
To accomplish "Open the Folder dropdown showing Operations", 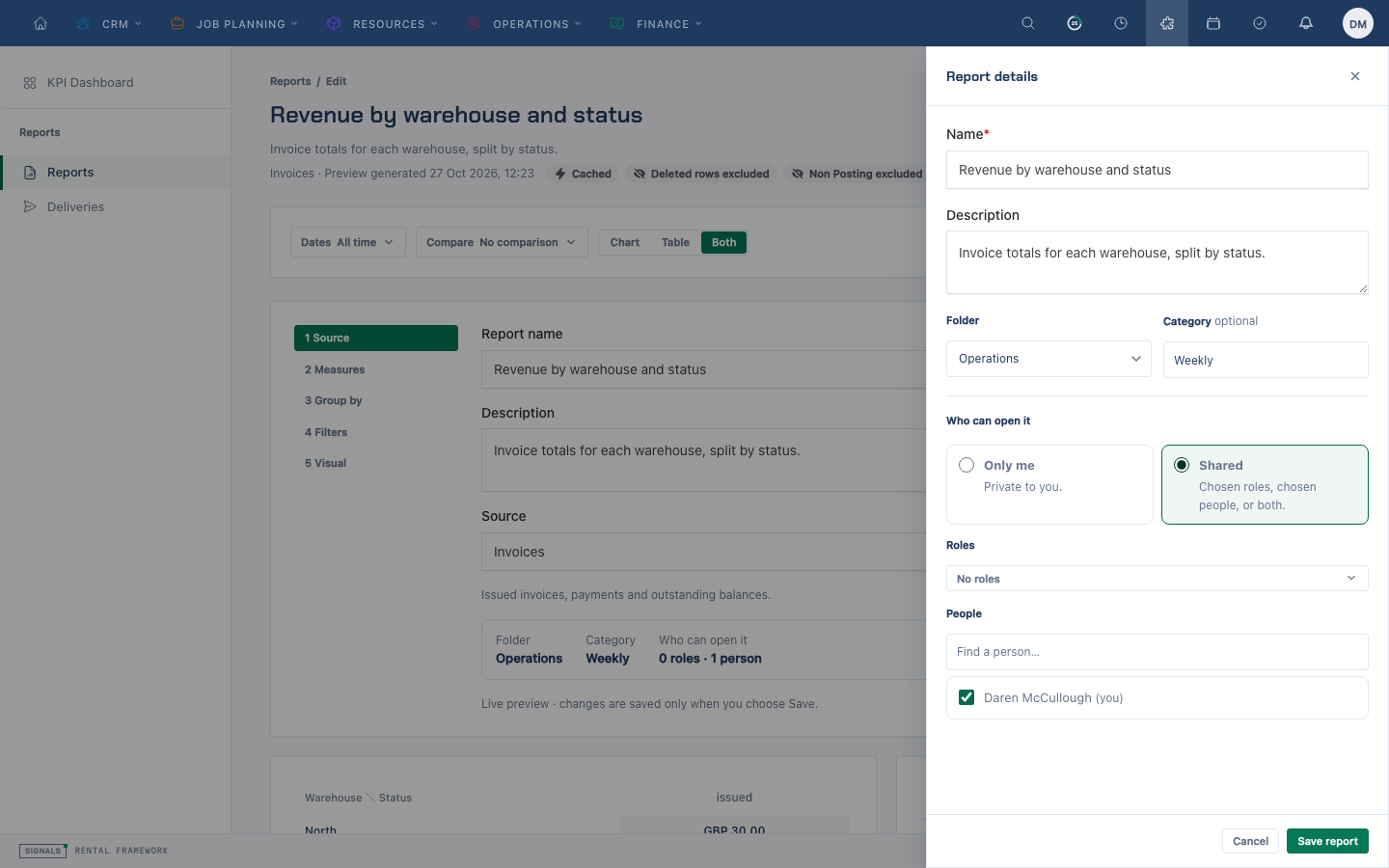I will click(x=1049, y=359).
